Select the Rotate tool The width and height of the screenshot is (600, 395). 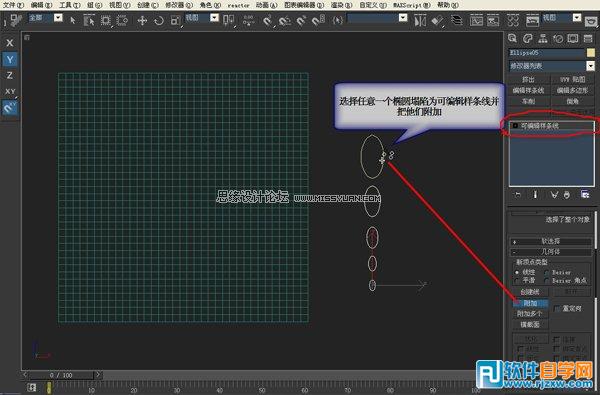coord(159,20)
